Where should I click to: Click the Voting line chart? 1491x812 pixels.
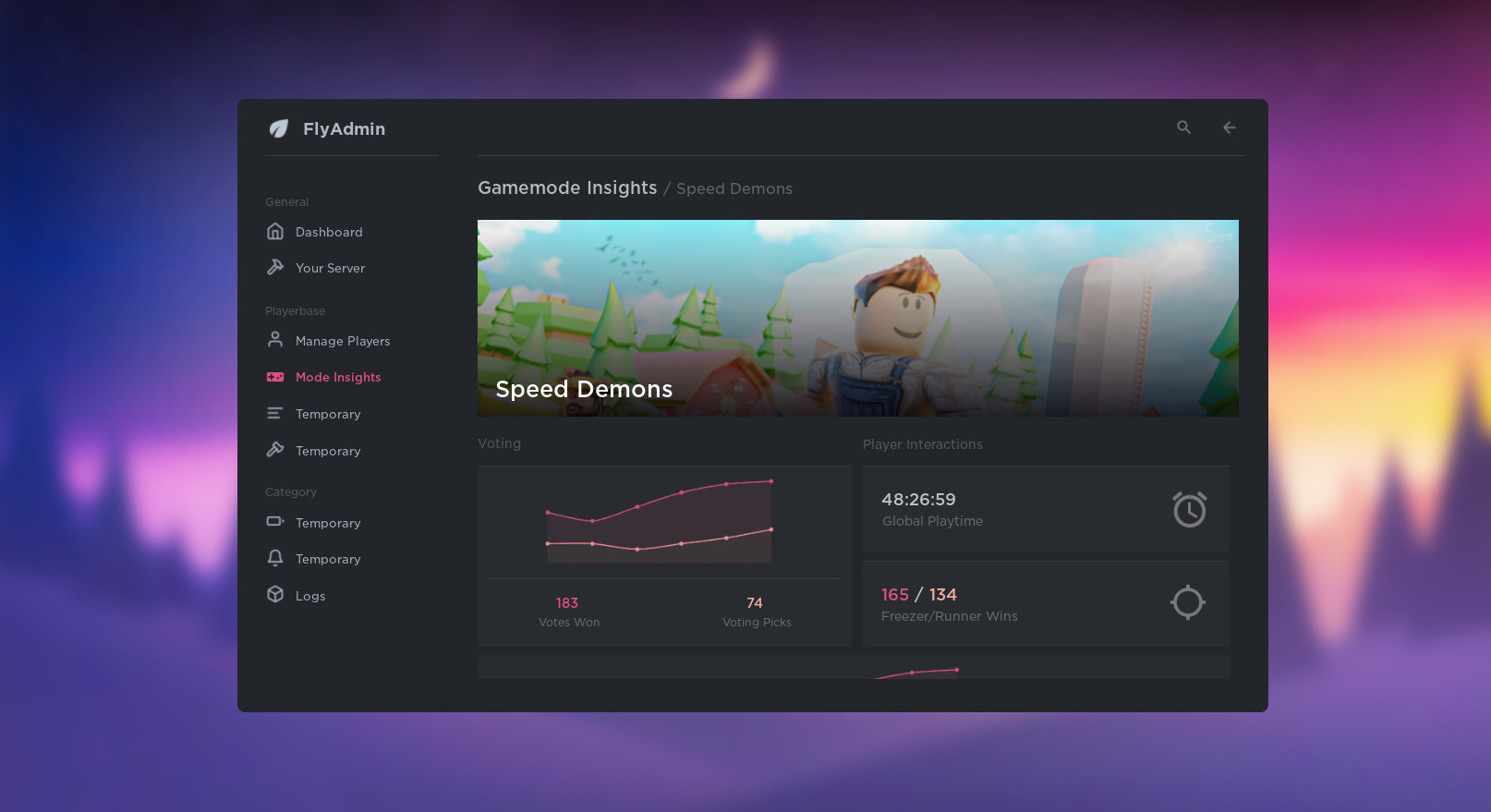(x=660, y=522)
